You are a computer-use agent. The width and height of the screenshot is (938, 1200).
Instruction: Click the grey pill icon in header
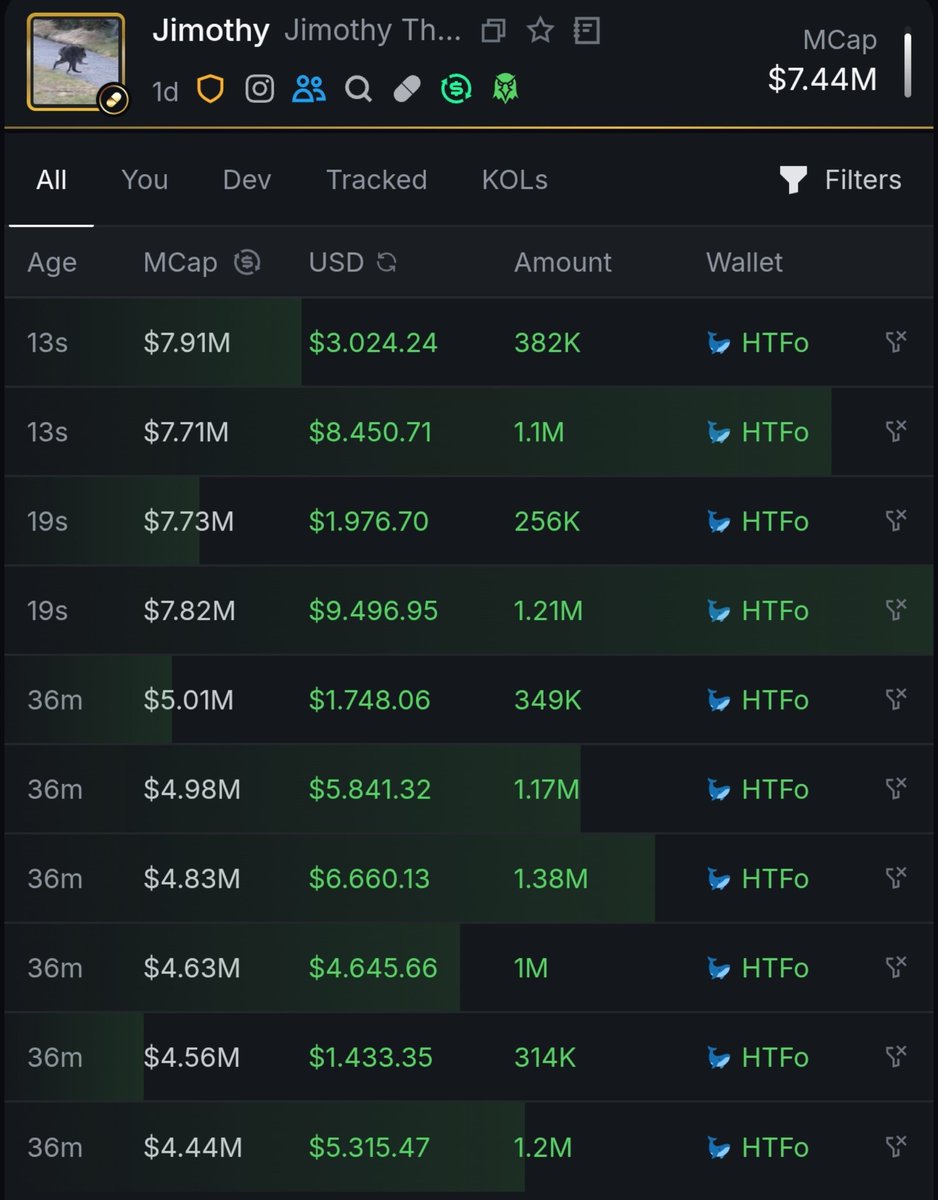(x=407, y=91)
